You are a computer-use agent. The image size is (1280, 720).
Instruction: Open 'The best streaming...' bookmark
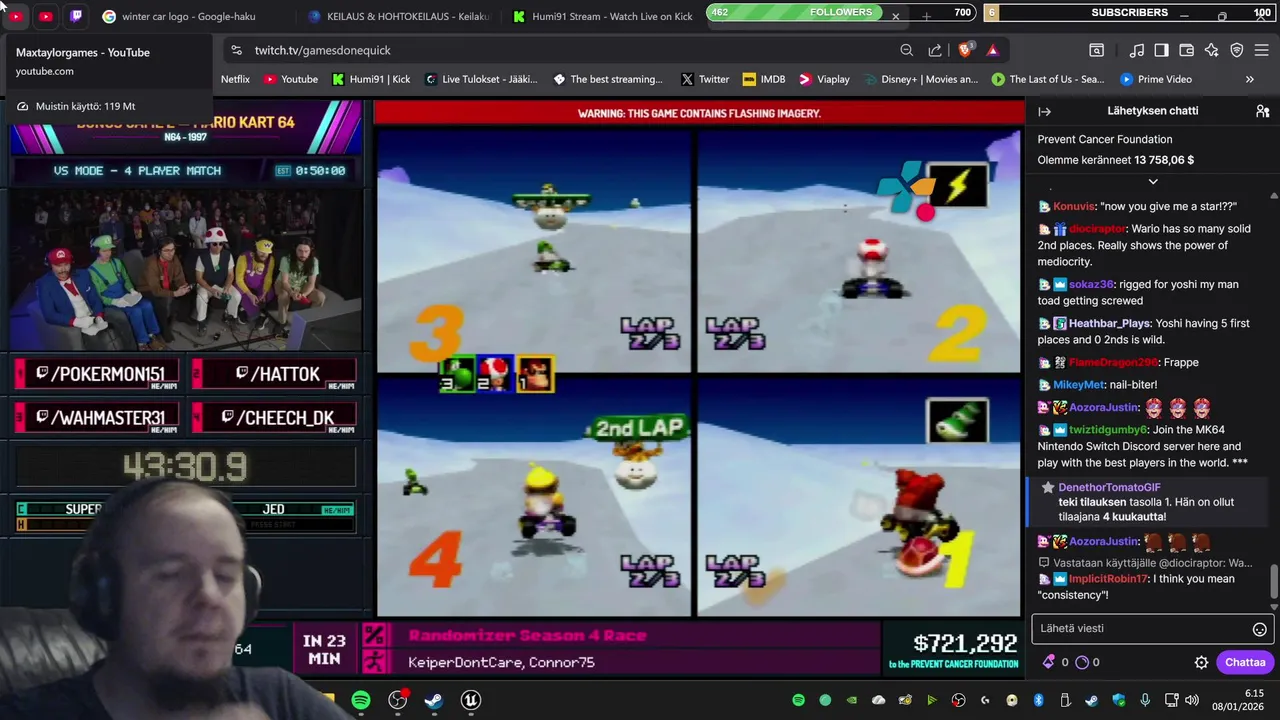pos(608,79)
